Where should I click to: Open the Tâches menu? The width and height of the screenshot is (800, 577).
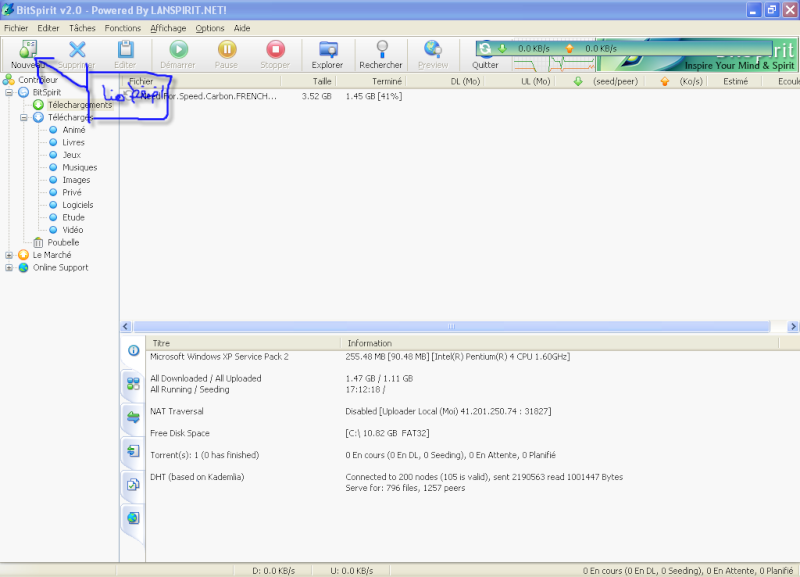pyautogui.click(x=82, y=28)
